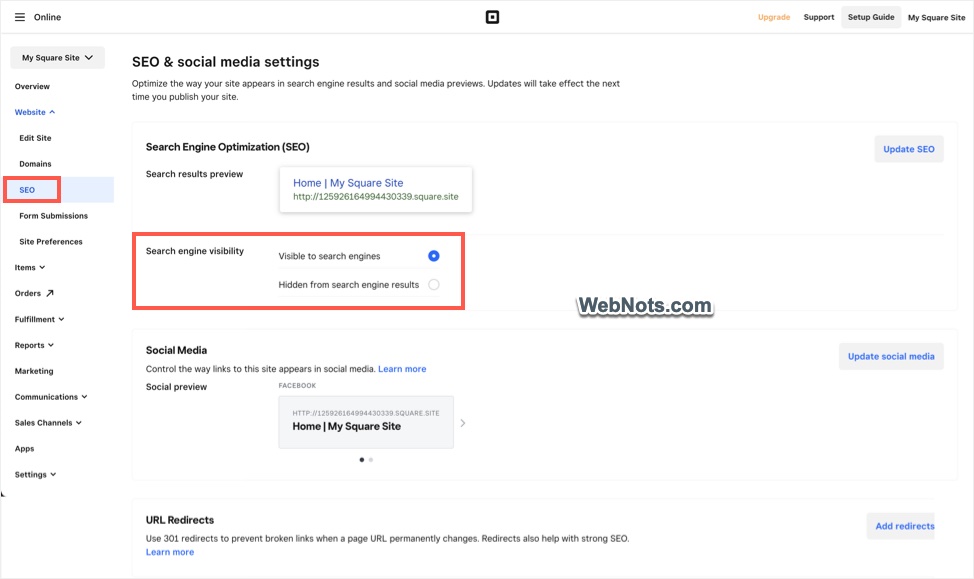Click the Facebook social preview card
Viewport: 974px width, 579px height.
(x=366, y=422)
